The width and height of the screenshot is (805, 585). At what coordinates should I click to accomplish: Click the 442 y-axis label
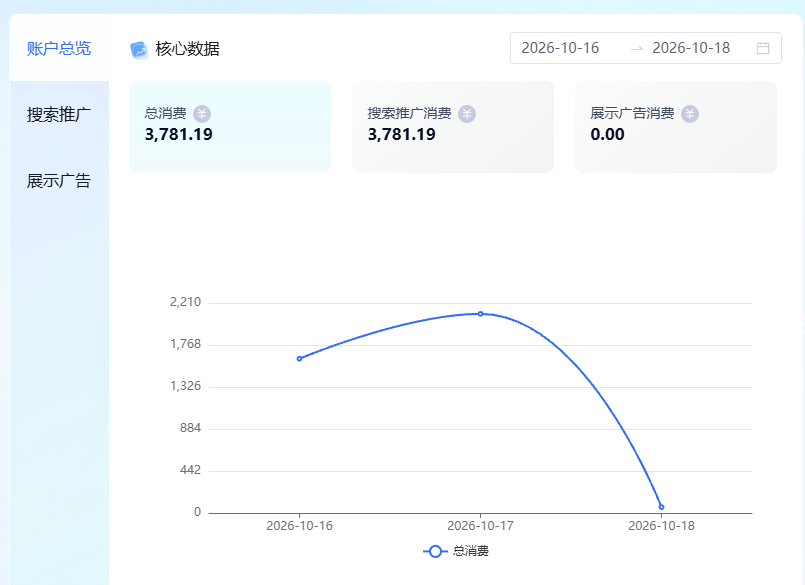pyautogui.click(x=190, y=470)
